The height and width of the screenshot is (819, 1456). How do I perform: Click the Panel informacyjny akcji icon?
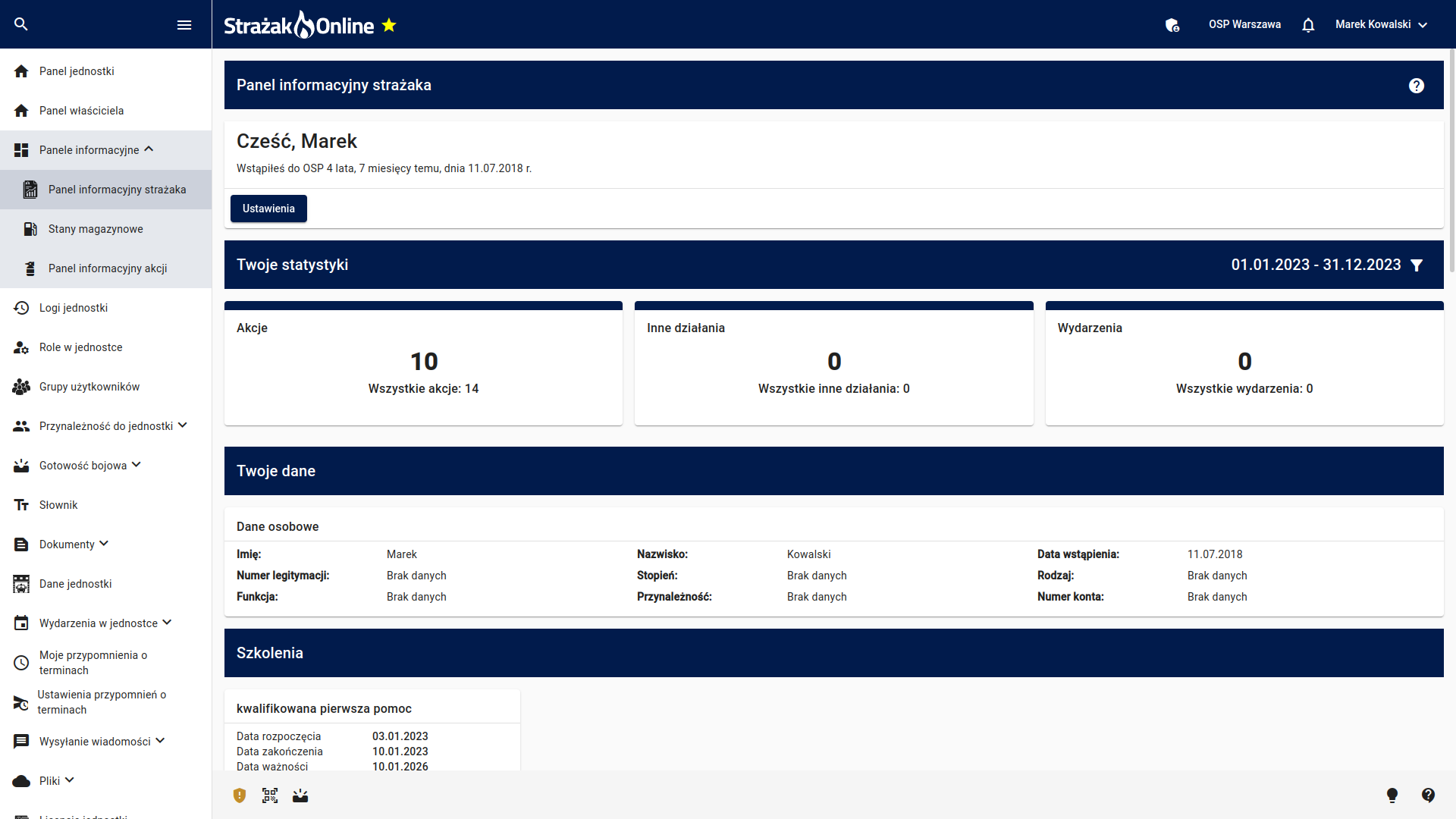pyautogui.click(x=30, y=268)
